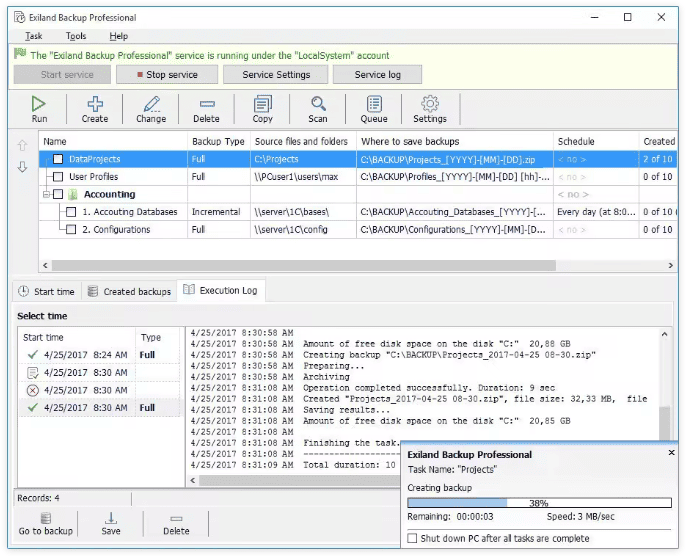Image resolution: width=686 pixels, height=556 pixels.
Task: Switch to the Created backups tab
Action: [129, 291]
